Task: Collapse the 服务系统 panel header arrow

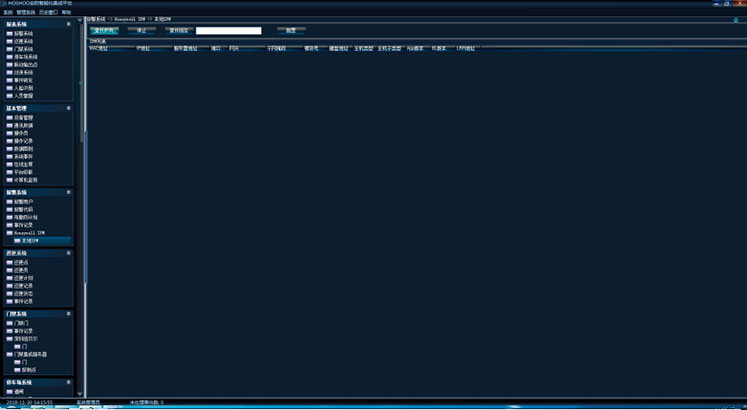Action: click(x=69, y=23)
